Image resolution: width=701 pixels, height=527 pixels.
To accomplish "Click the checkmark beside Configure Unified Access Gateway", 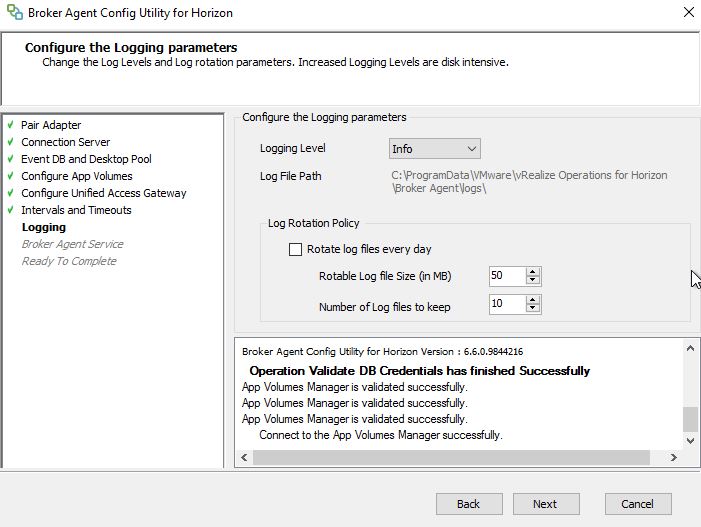I will (x=11, y=193).
